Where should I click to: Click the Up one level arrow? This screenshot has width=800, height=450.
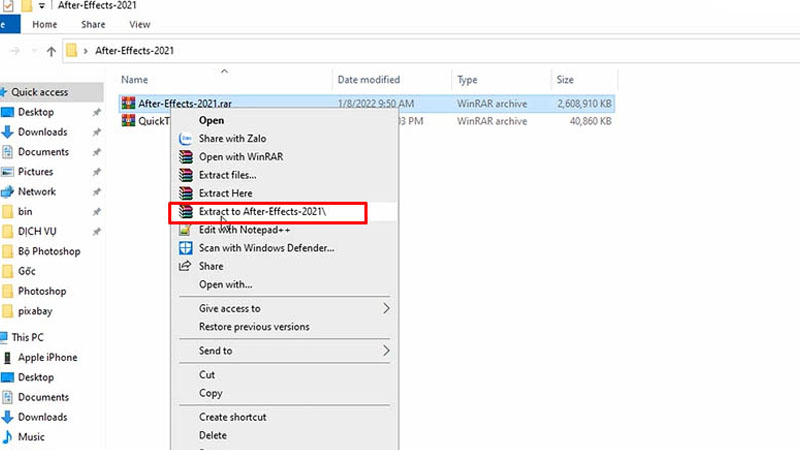51,51
